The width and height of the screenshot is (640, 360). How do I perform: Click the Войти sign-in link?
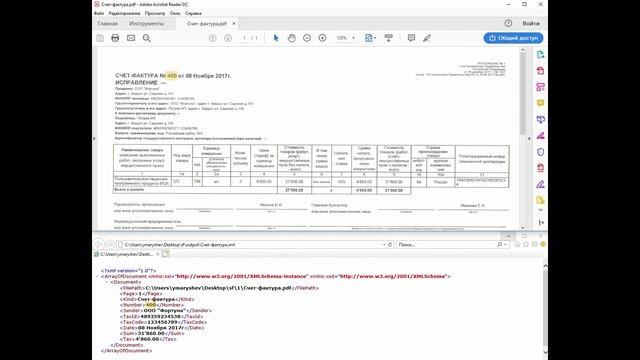pyautogui.click(x=531, y=23)
